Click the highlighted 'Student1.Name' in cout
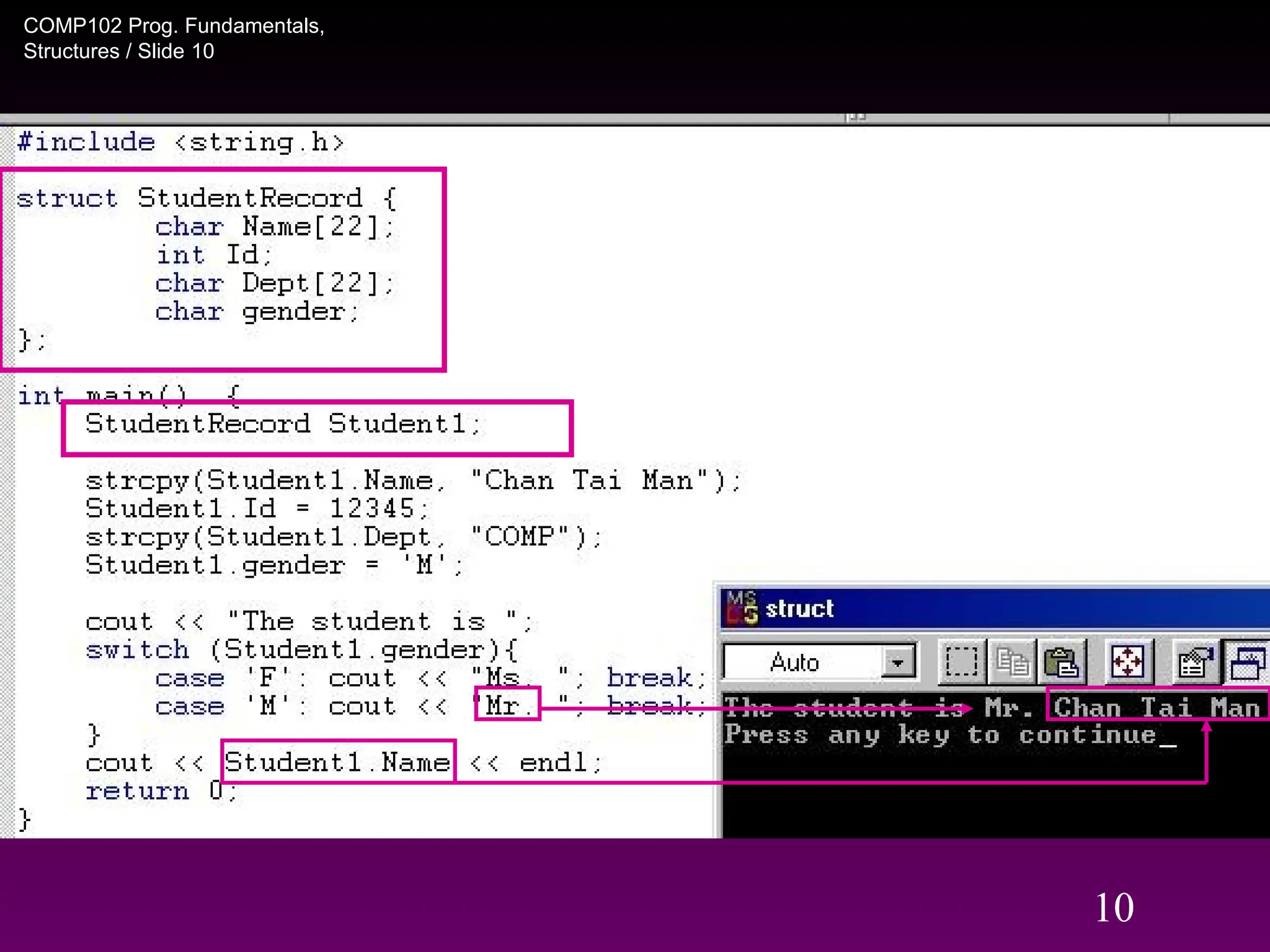 [337, 762]
